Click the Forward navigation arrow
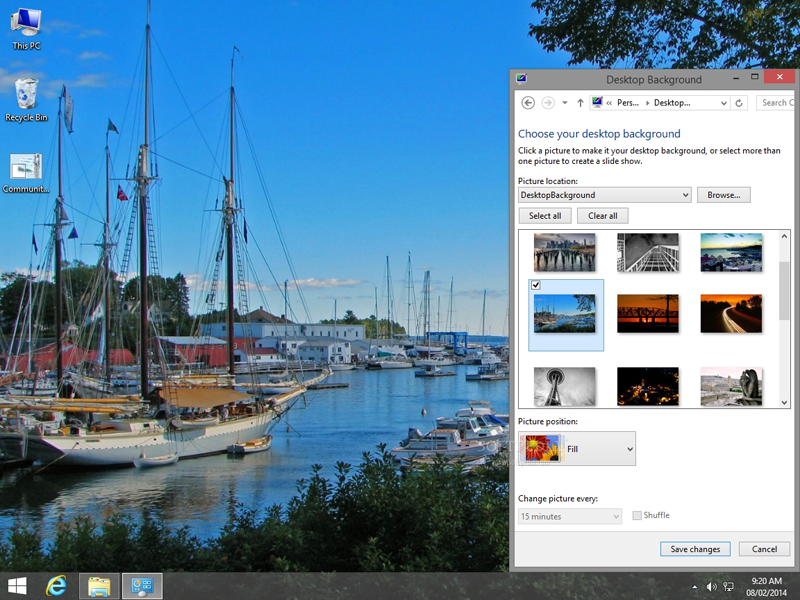800x600 pixels. click(548, 102)
